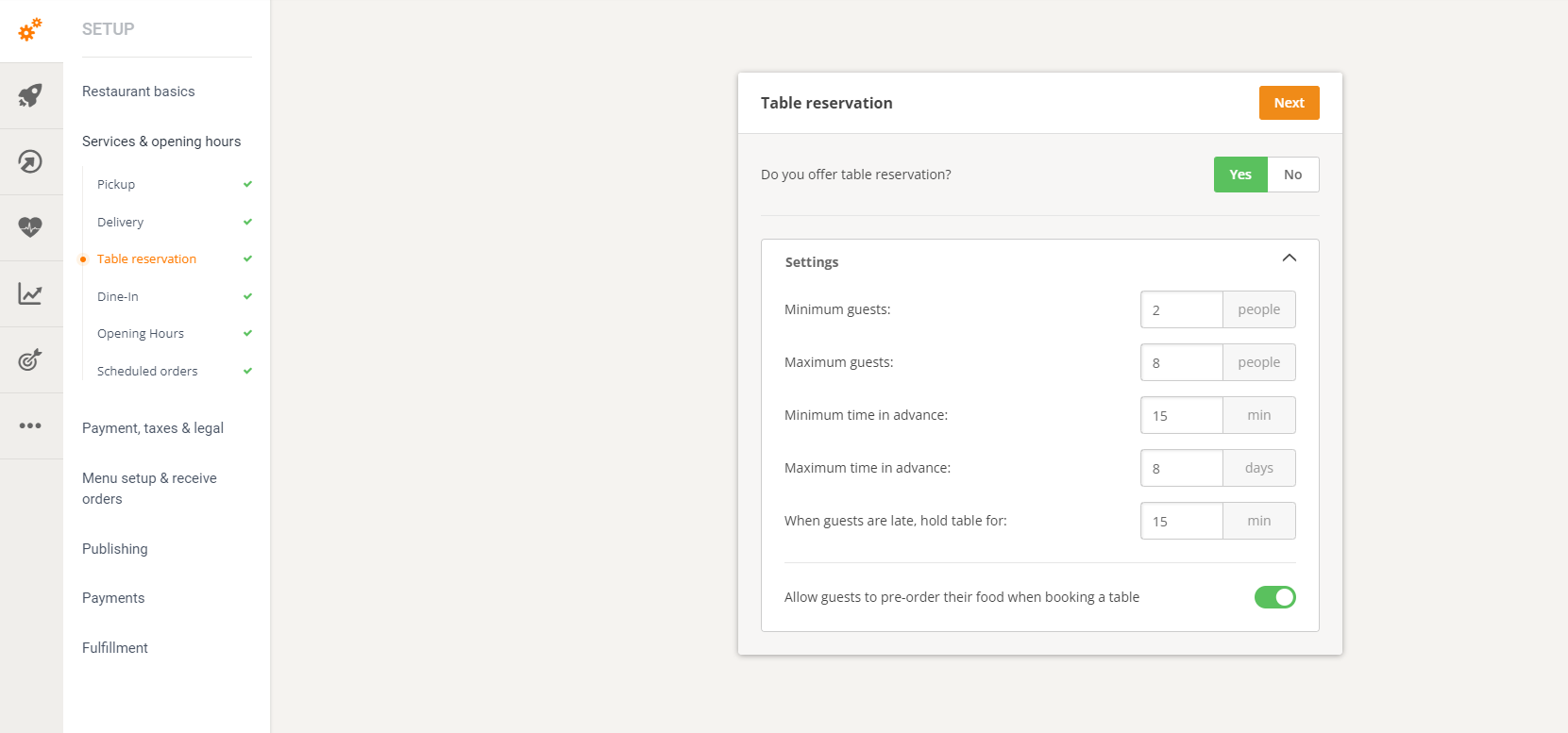Image resolution: width=1568 pixels, height=733 pixels.
Task: Open the circled arrow sidebar icon
Action: [x=30, y=161]
